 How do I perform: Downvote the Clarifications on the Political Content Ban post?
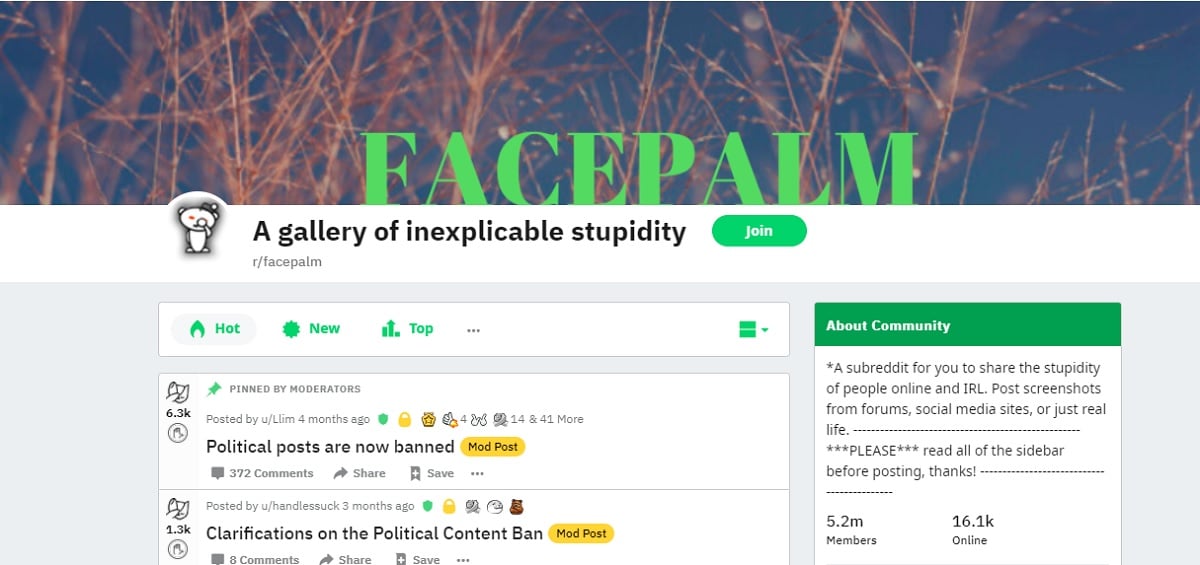click(178, 549)
